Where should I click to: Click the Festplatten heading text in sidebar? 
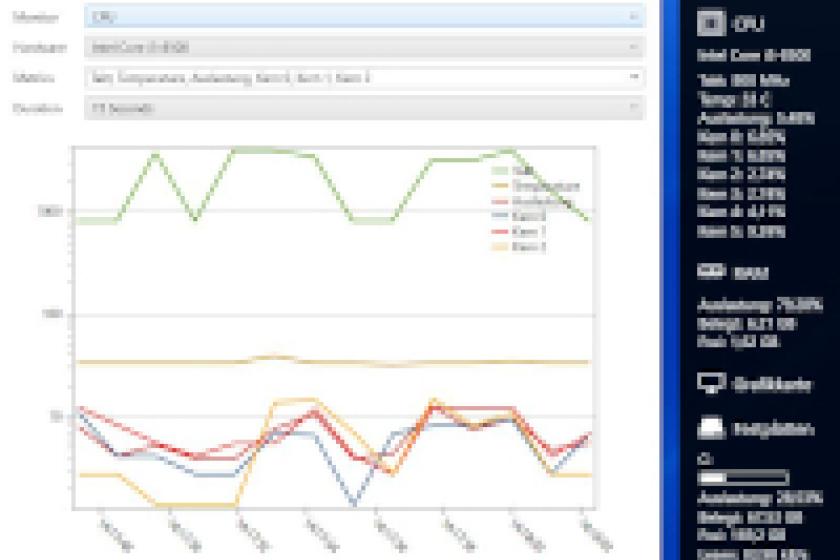[x=772, y=429]
